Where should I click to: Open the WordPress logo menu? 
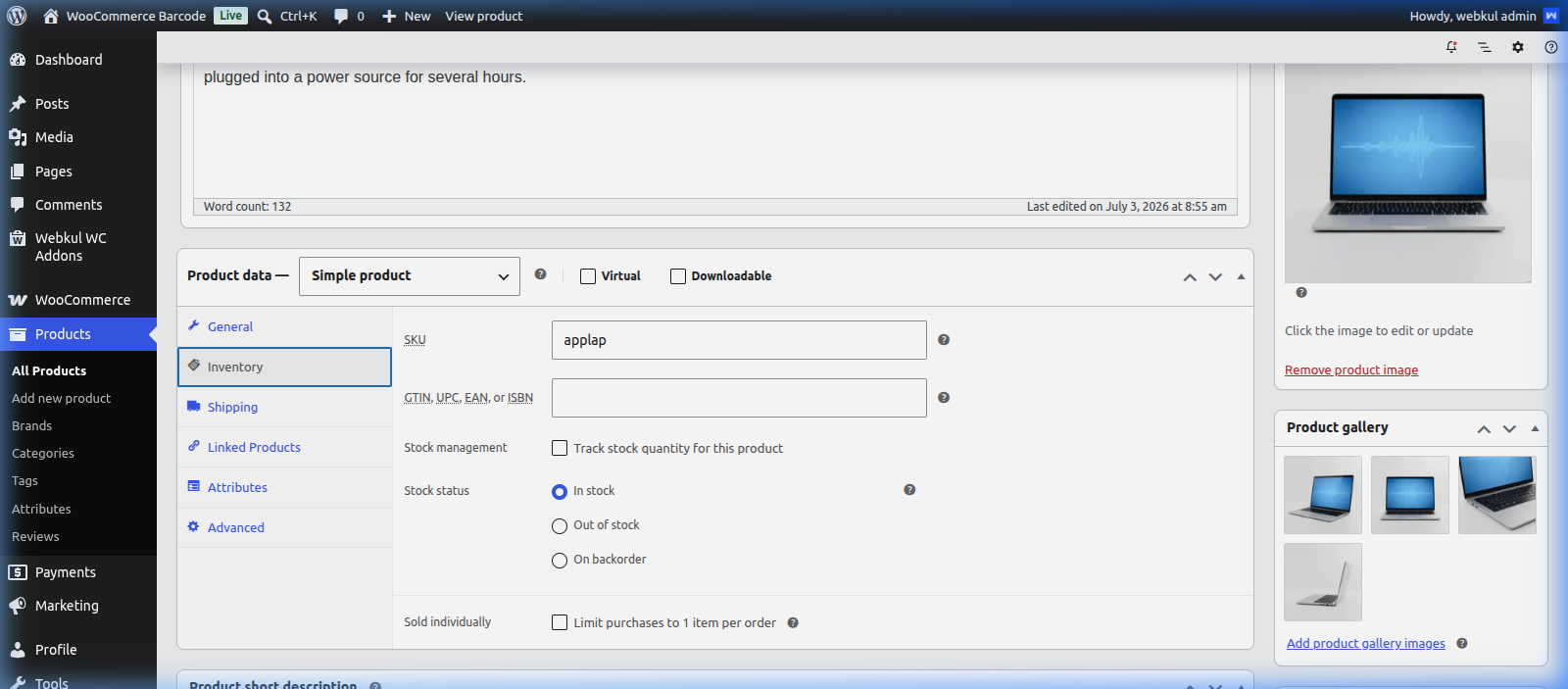tap(17, 16)
